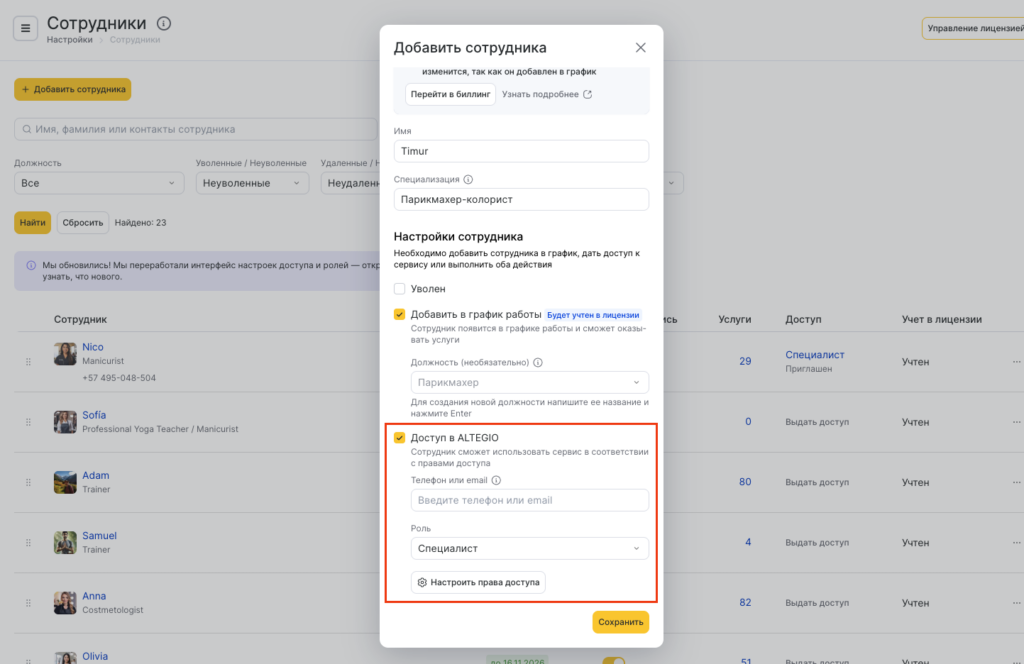This screenshot has width=1024, height=664.
Task: Uncheck Доступ в ALTEGIO checkbox
Action: 400,438
